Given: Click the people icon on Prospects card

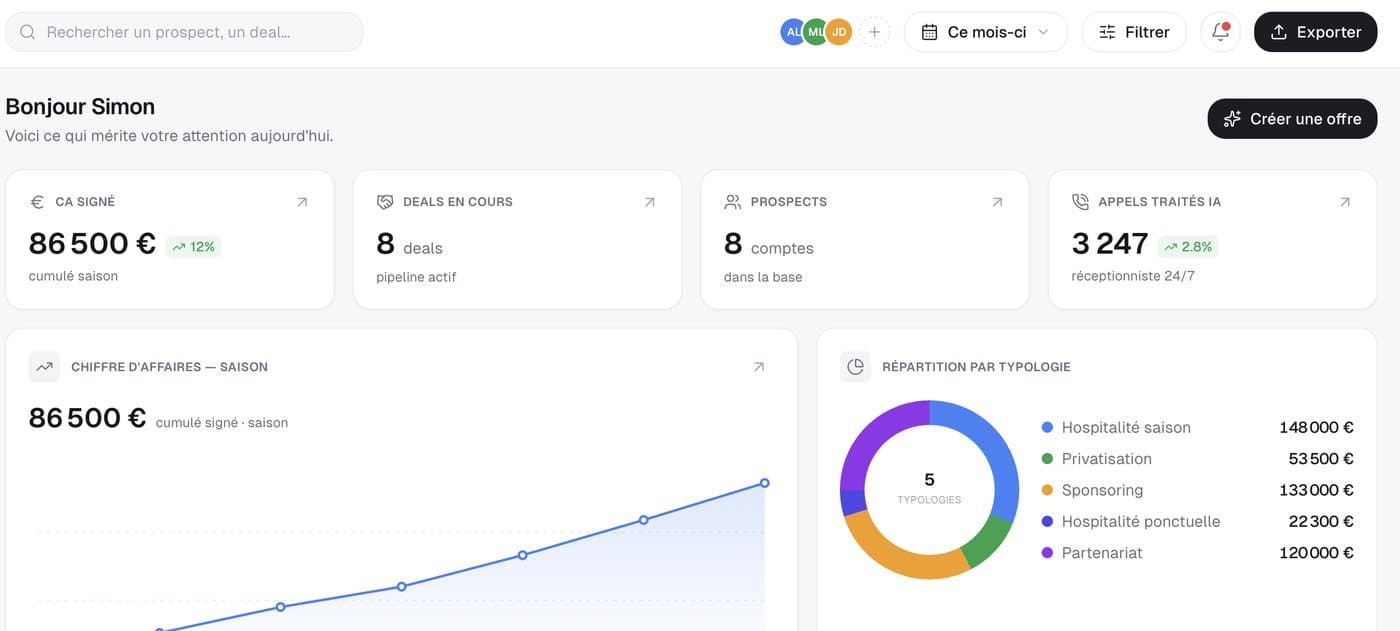Looking at the screenshot, I should (732, 202).
